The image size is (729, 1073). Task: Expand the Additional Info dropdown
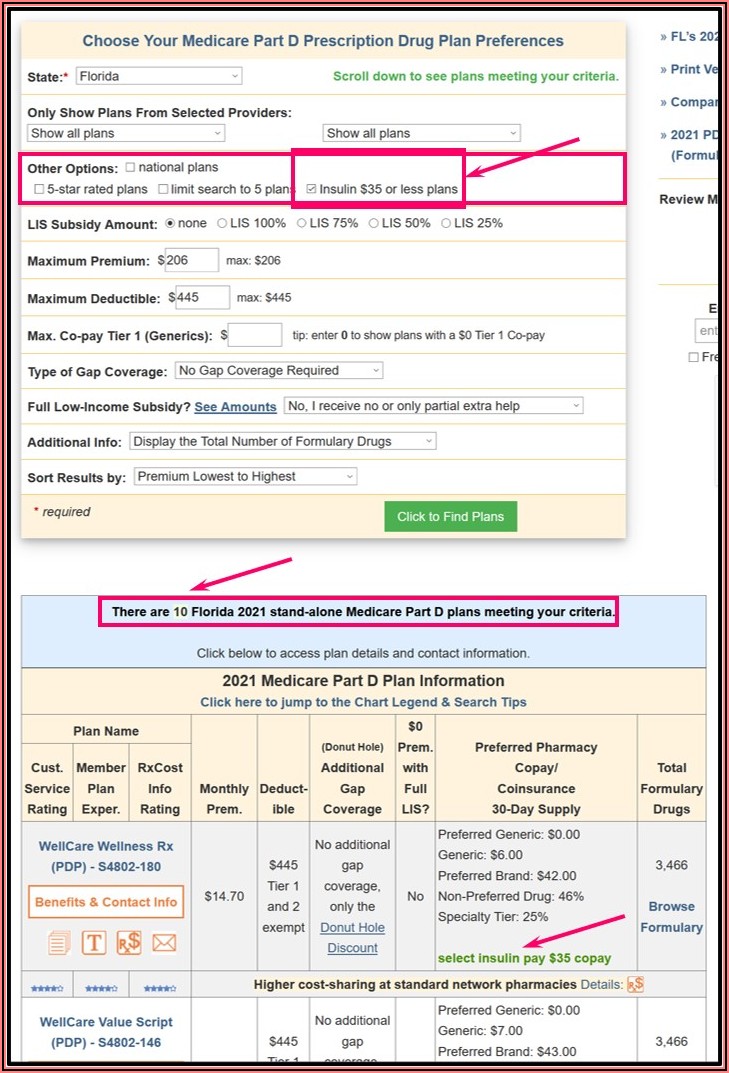click(x=283, y=441)
